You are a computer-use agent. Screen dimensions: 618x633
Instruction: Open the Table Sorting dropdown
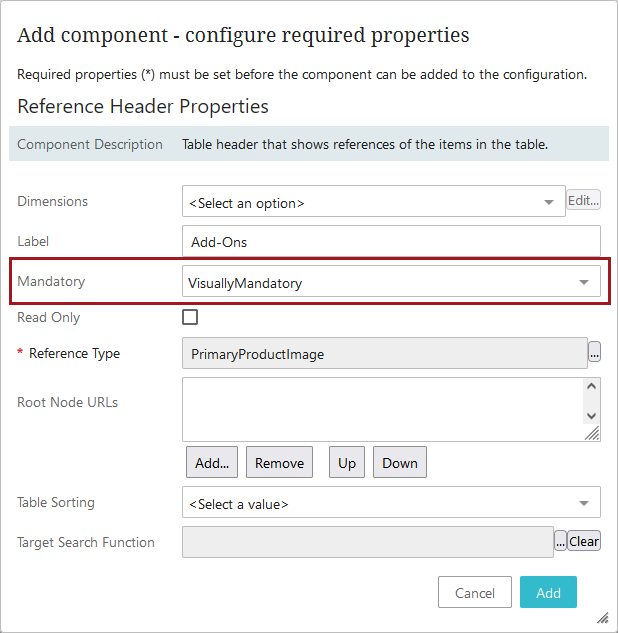pyautogui.click(x=391, y=503)
